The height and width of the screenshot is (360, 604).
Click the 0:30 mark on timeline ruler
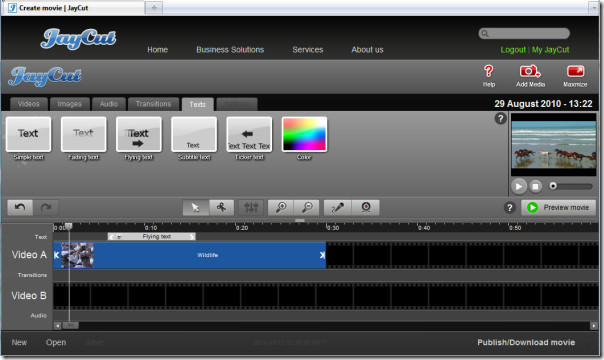point(333,228)
